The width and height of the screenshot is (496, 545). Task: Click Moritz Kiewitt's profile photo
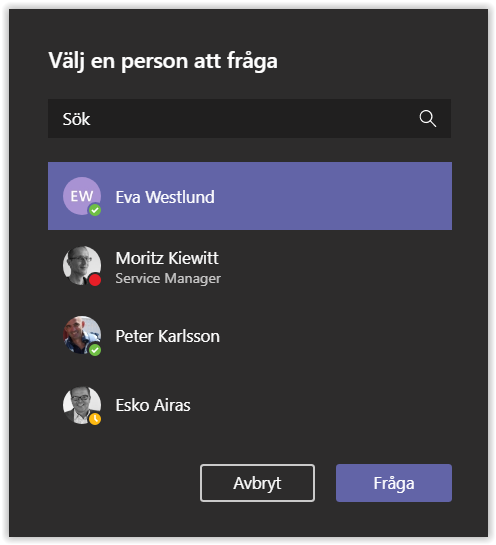pos(82,266)
